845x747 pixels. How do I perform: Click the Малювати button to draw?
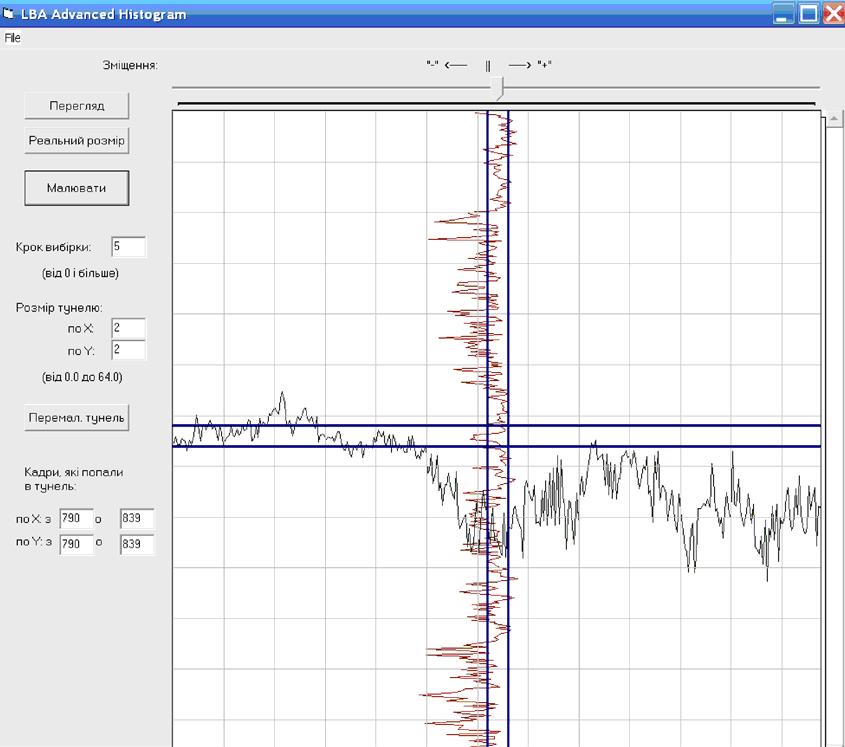point(77,187)
